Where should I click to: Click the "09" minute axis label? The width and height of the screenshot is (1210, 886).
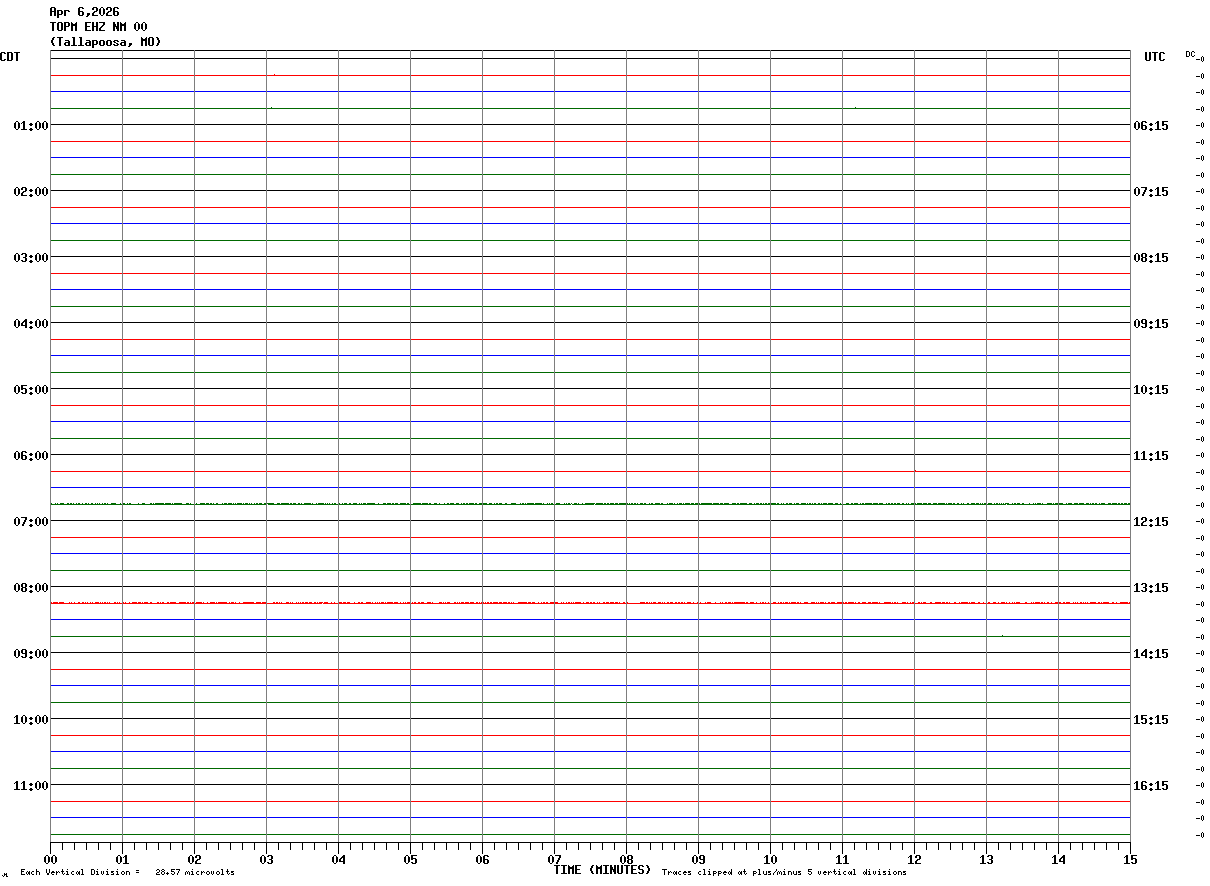pyautogui.click(x=699, y=859)
